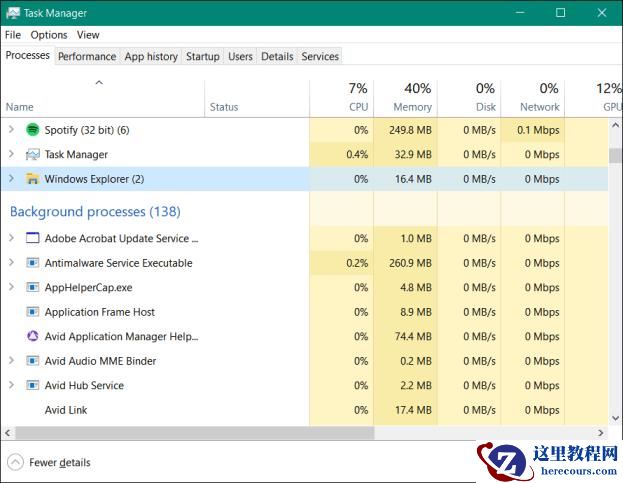Screen dimensions: 623x483
Task: Click Fewer details link
Action: pyautogui.click(x=60, y=462)
